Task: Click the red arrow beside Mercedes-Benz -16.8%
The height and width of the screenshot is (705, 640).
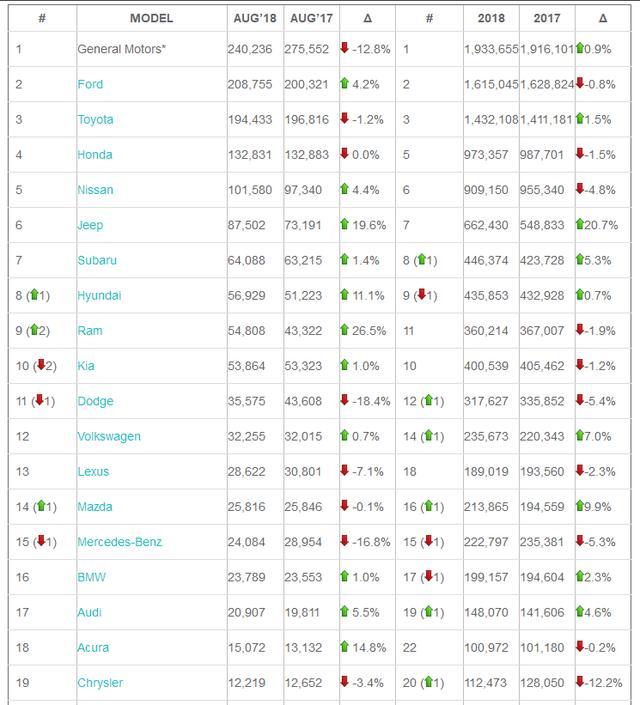Action: click(345, 542)
